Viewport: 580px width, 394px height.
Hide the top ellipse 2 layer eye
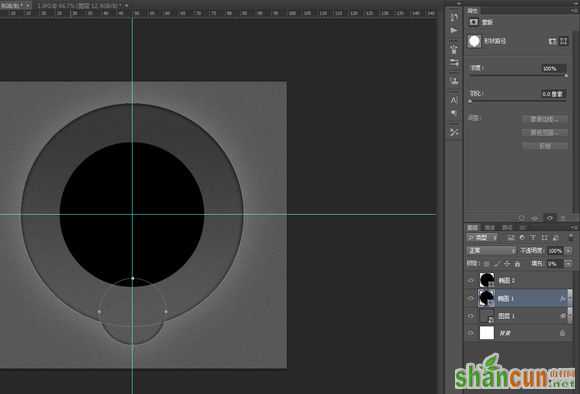[471, 280]
